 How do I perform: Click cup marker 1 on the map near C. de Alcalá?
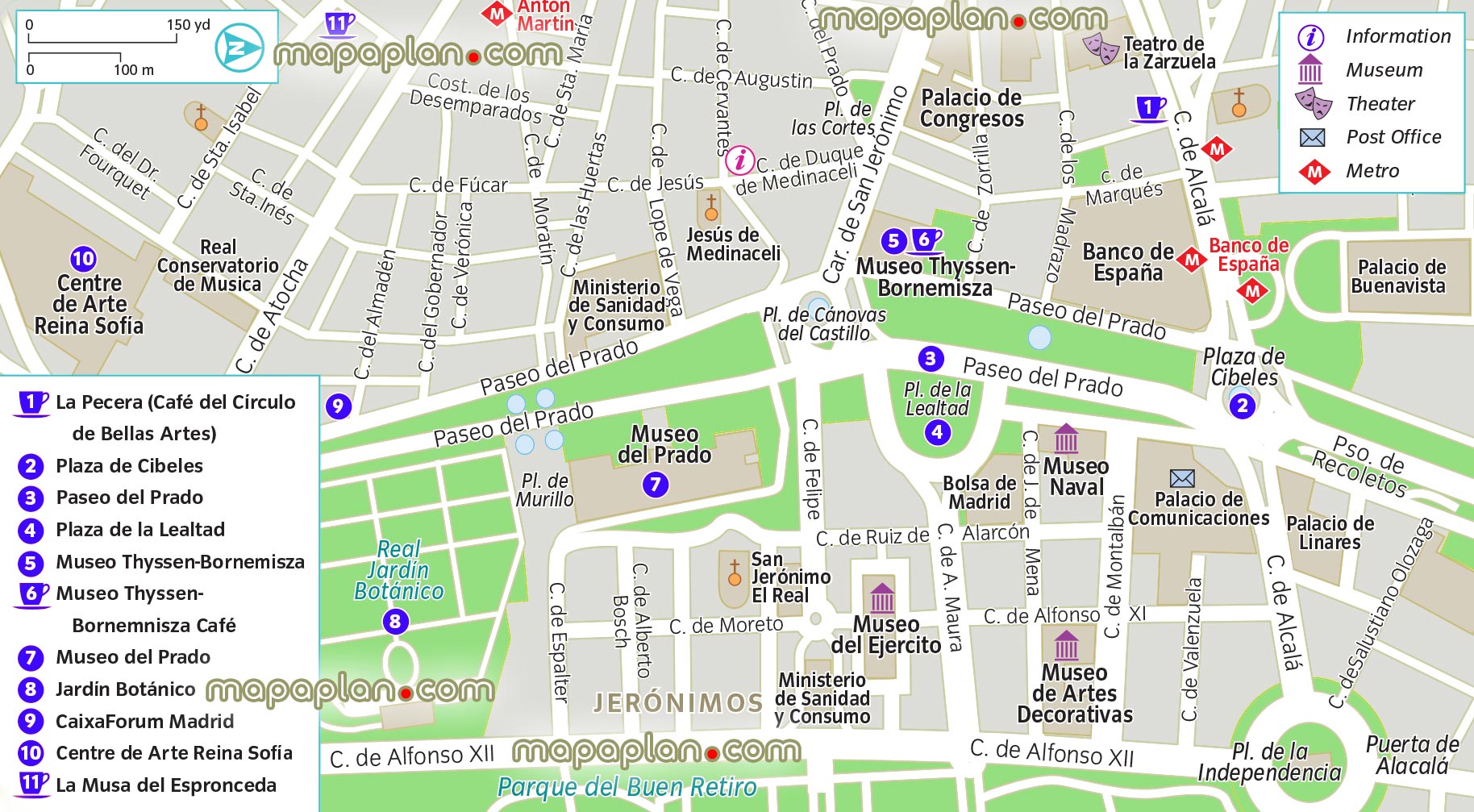pyautogui.click(x=1150, y=108)
